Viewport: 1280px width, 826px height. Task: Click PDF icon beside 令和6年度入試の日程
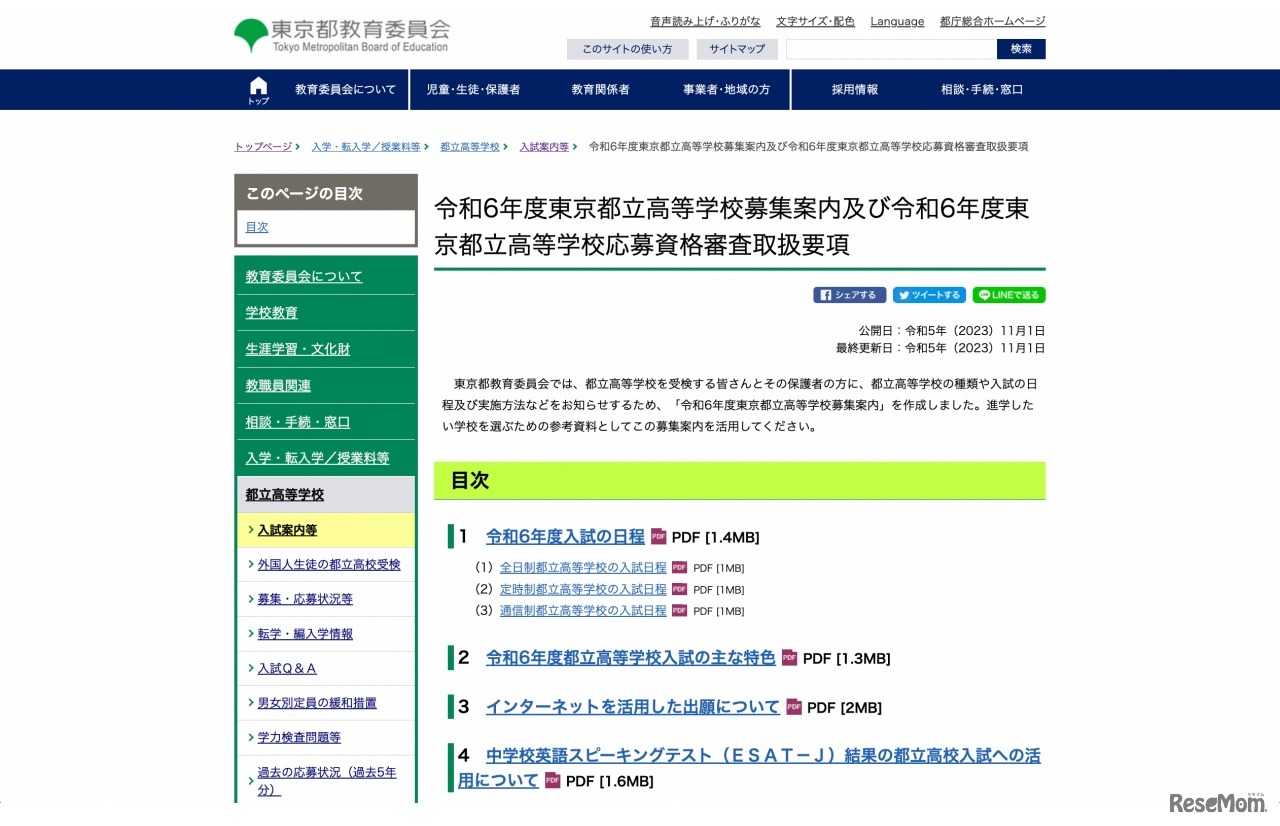click(x=658, y=537)
